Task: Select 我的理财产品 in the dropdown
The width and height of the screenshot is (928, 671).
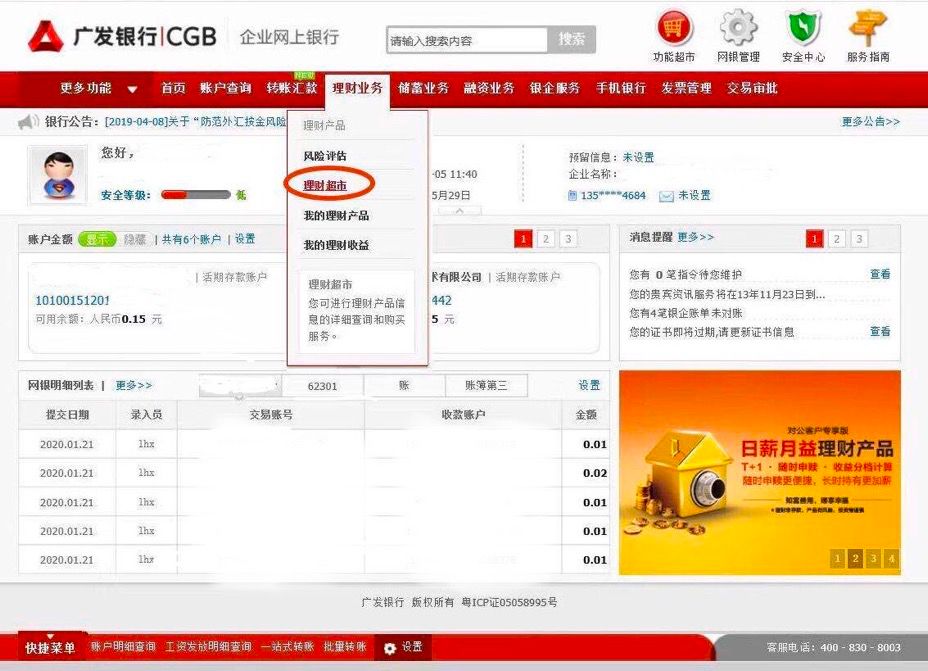Action: click(x=336, y=215)
